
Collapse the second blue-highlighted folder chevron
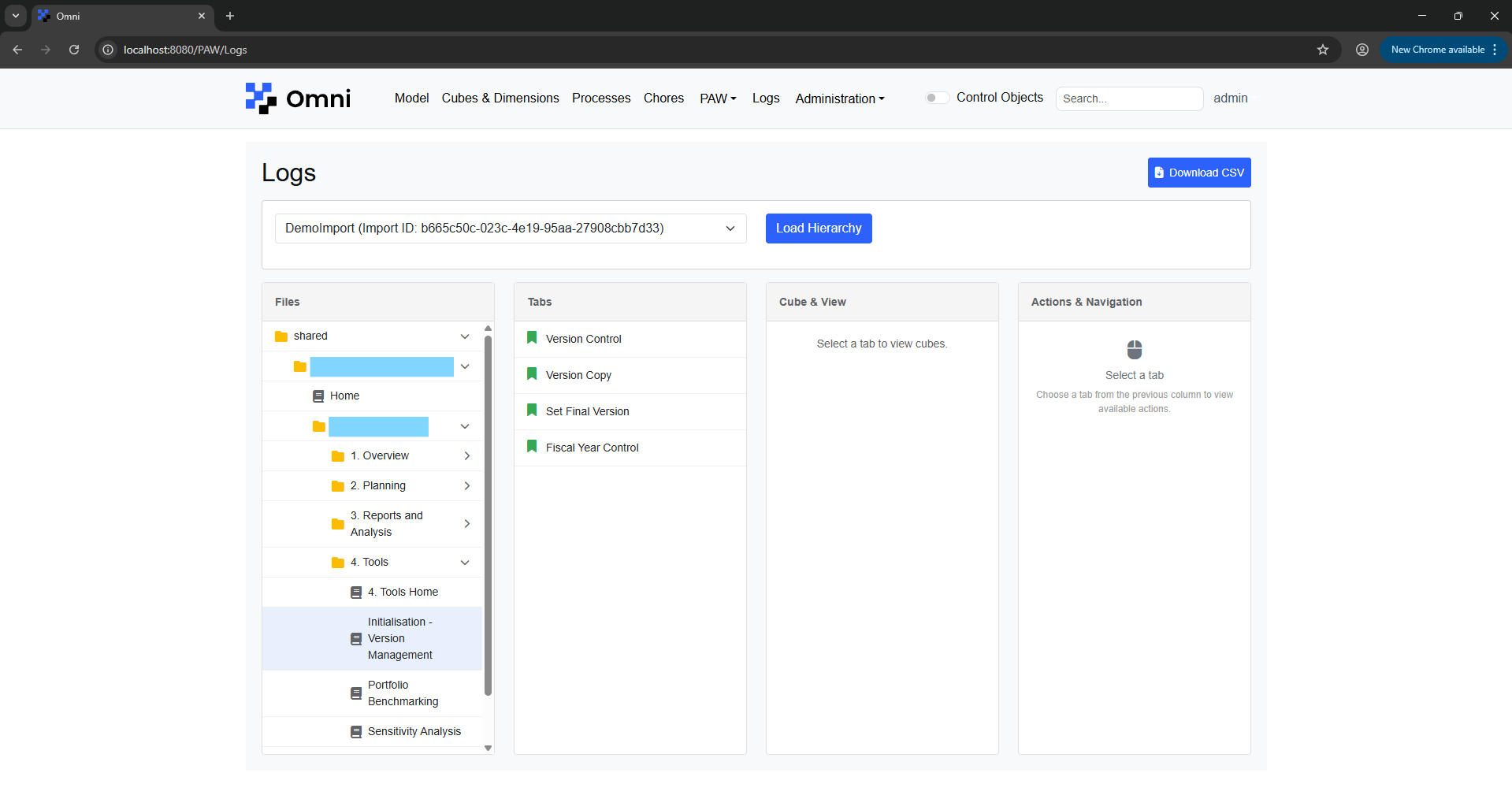(465, 426)
